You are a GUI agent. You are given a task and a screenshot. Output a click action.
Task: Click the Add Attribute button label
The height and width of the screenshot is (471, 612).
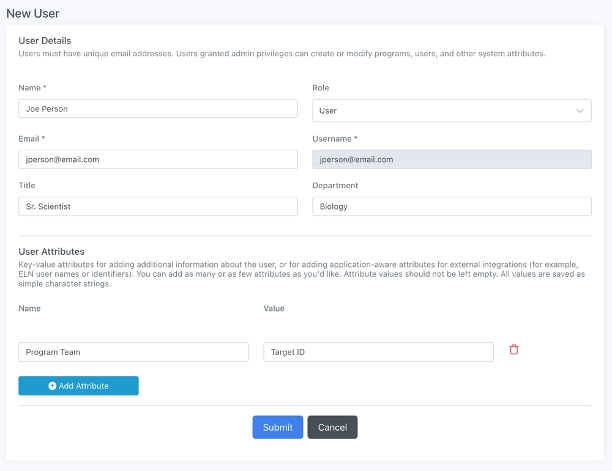pos(83,386)
